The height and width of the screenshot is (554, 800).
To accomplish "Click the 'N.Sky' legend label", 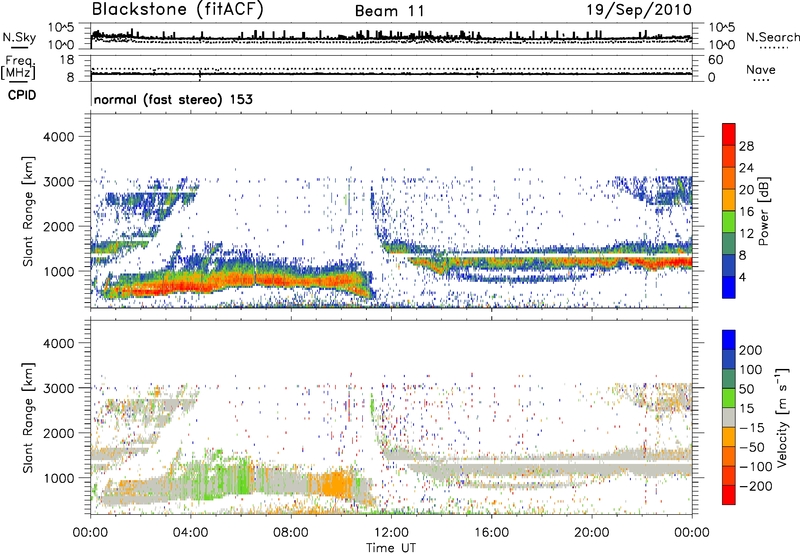I will pyautogui.click(x=19, y=37).
